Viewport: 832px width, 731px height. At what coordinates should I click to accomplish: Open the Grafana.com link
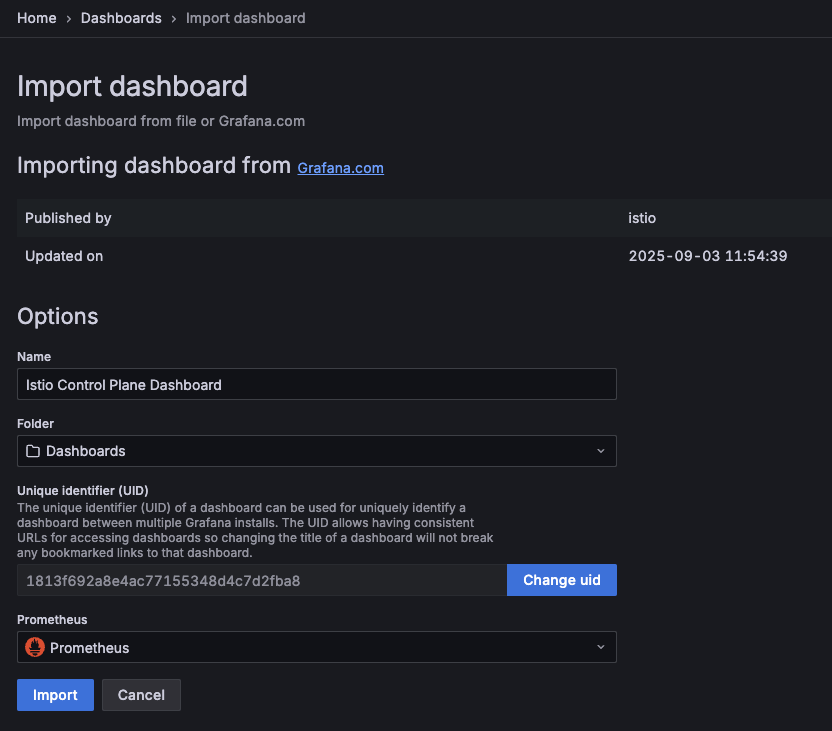point(340,168)
